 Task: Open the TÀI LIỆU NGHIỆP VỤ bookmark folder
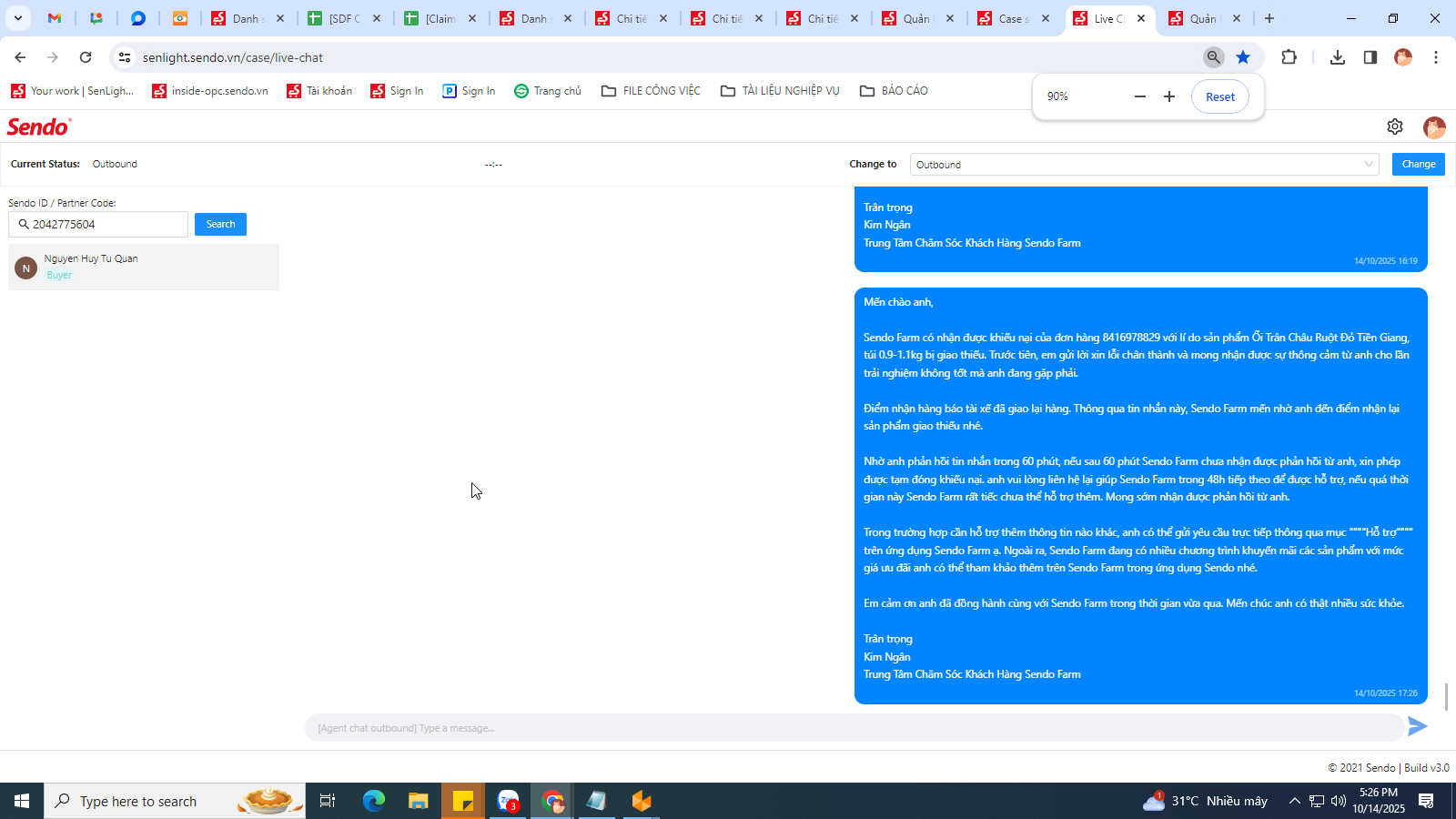780,91
